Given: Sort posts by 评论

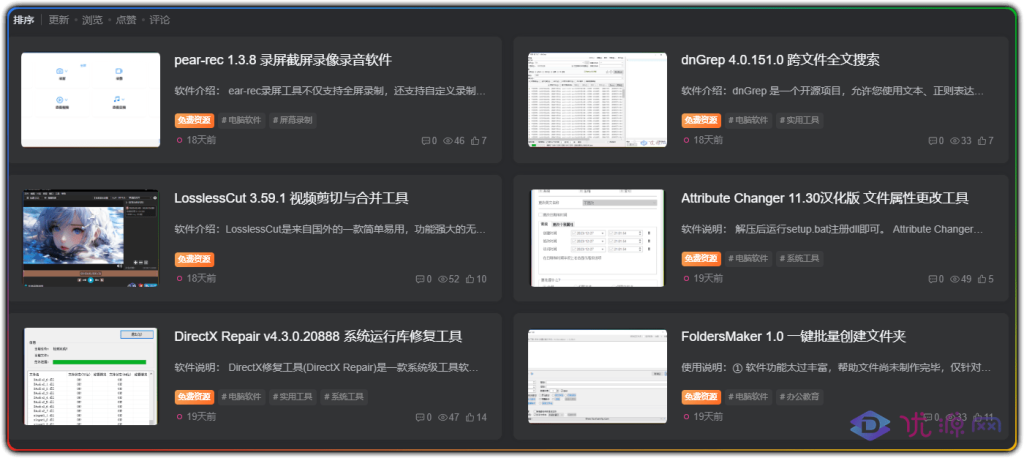Looking at the screenshot, I should [160, 20].
